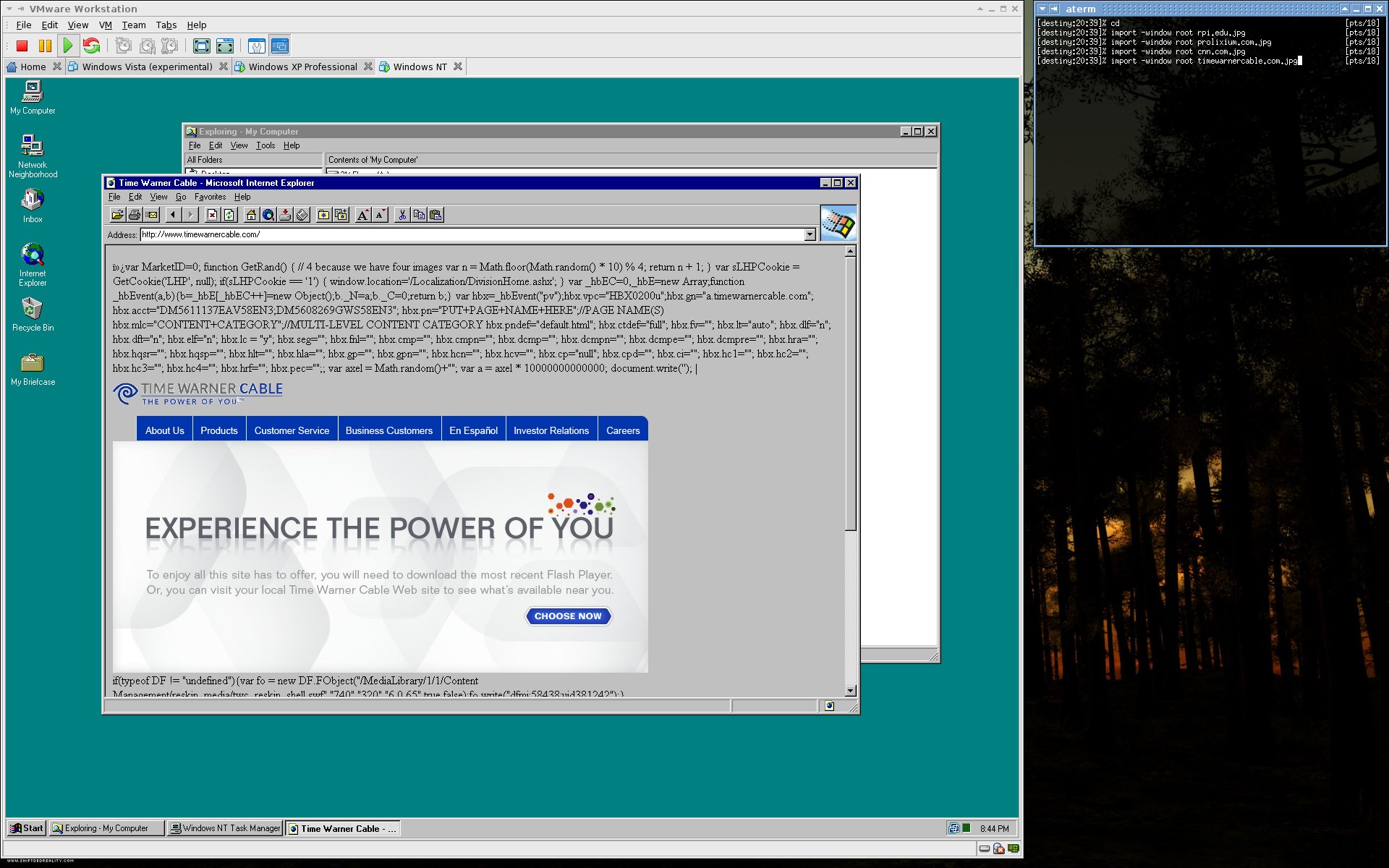Screen dimensions: 1389x868
Task: Click the Time Warner Cable logo
Action: [198, 393]
